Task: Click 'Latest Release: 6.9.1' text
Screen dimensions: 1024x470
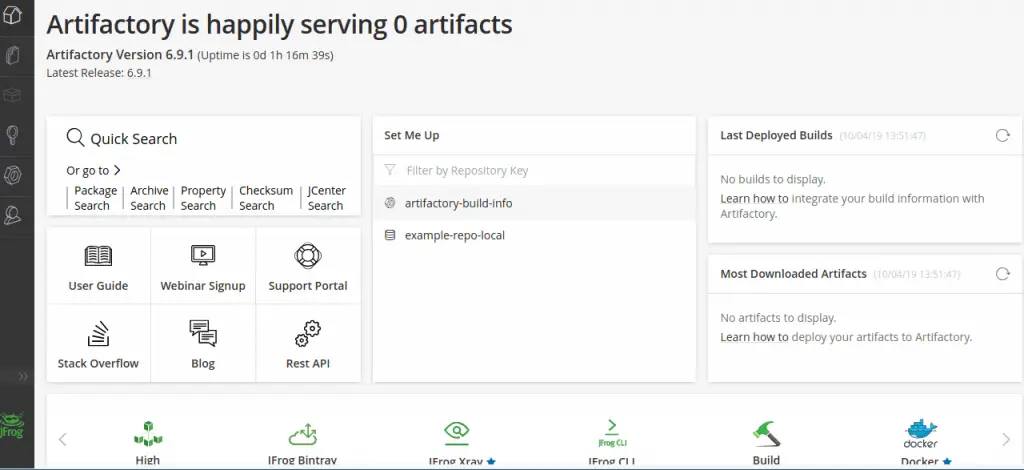Action: 99,73
